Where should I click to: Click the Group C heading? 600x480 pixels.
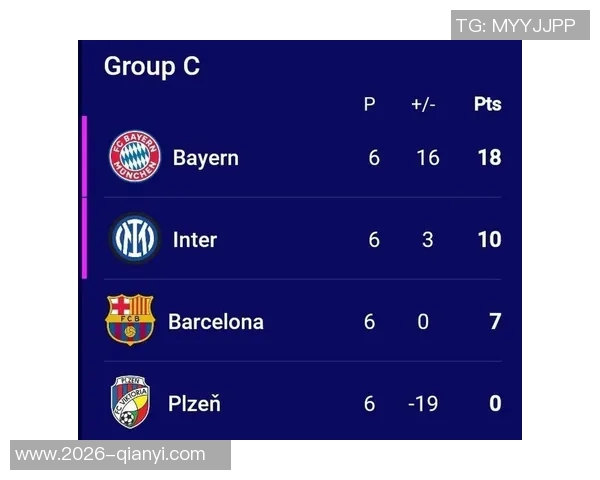(x=152, y=66)
